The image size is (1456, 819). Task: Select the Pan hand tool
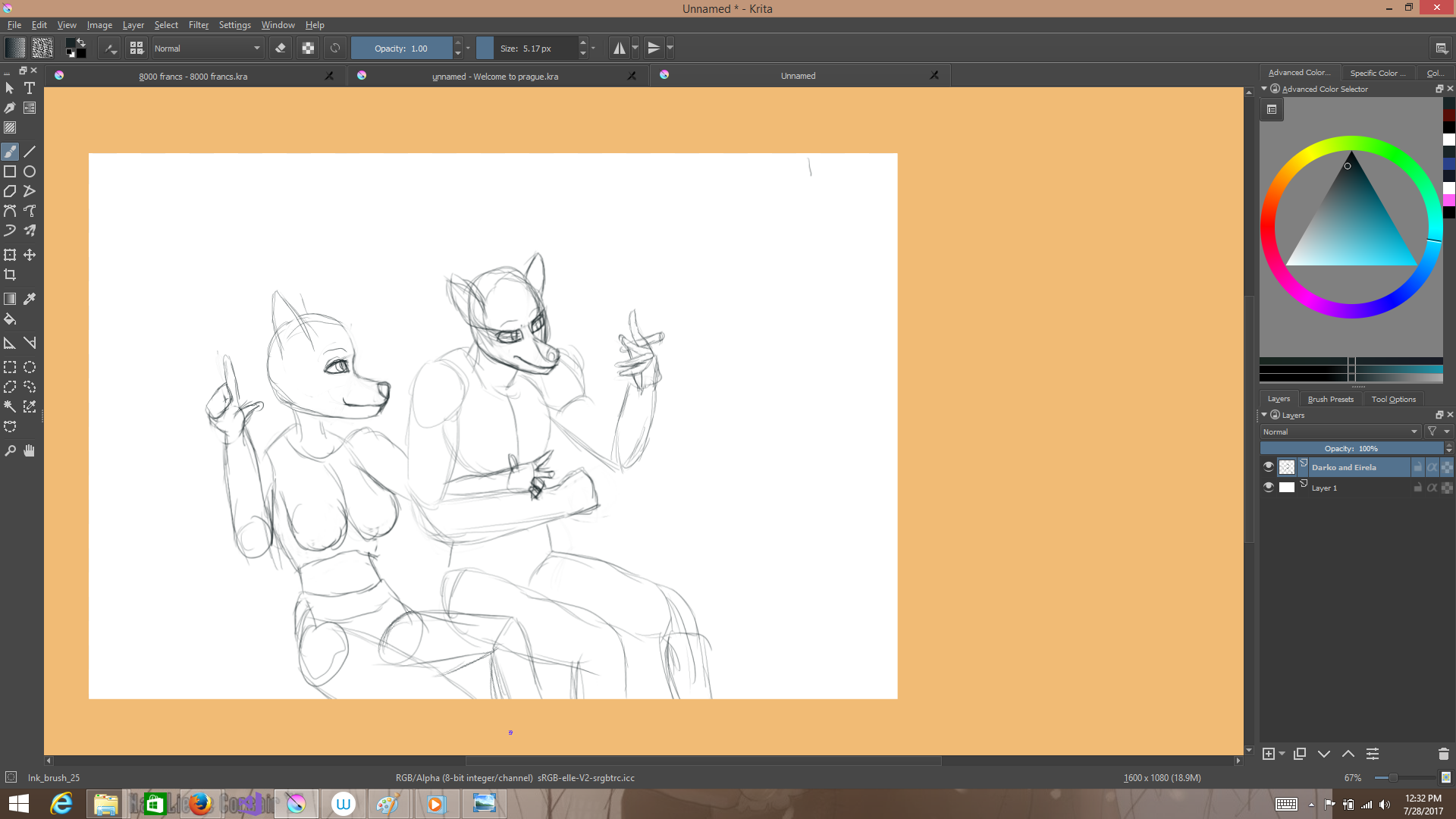click(x=30, y=451)
